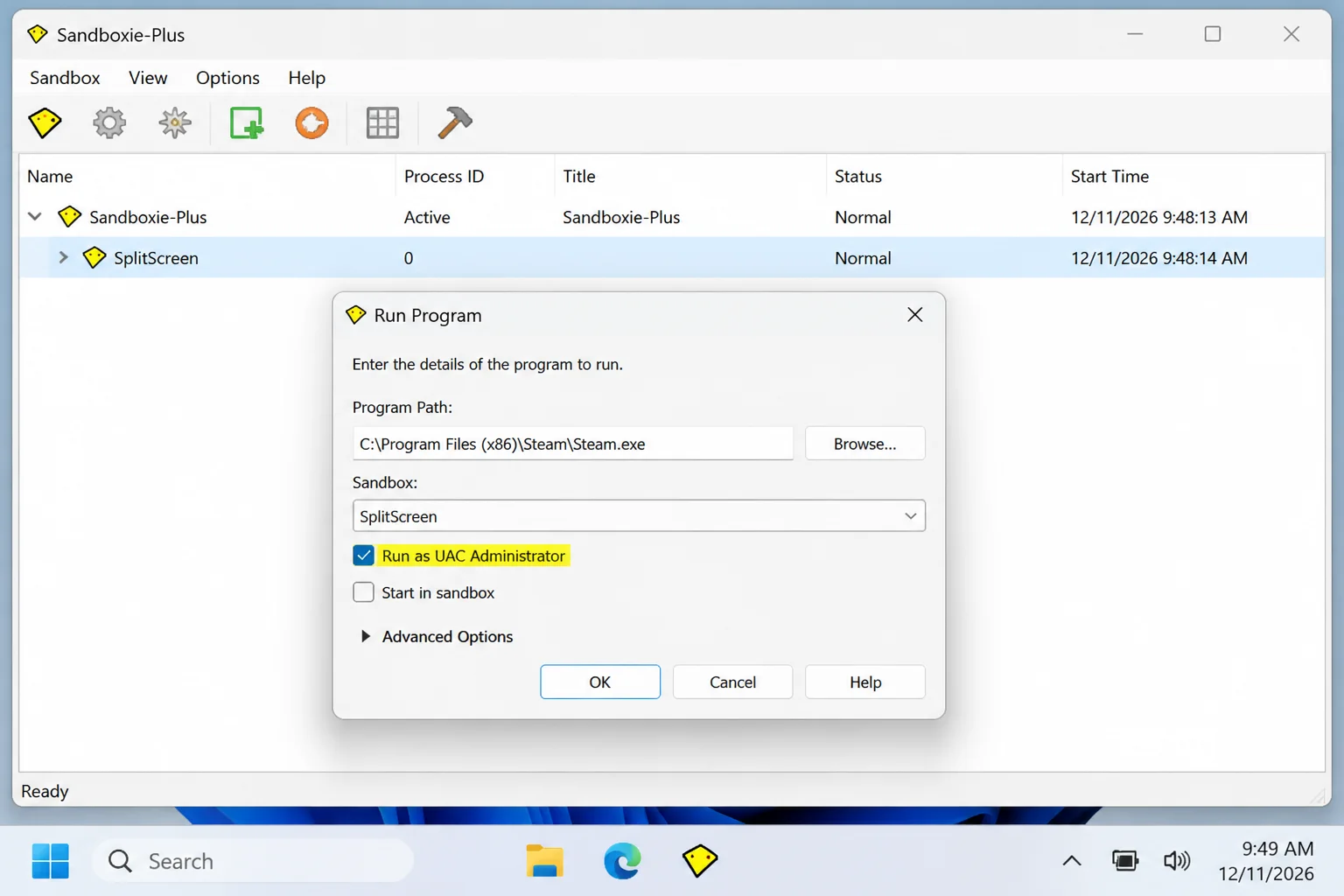Enable the Start in sandbox checkbox
The image size is (1344, 896).
pyautogui.click(x=363, y=592)
